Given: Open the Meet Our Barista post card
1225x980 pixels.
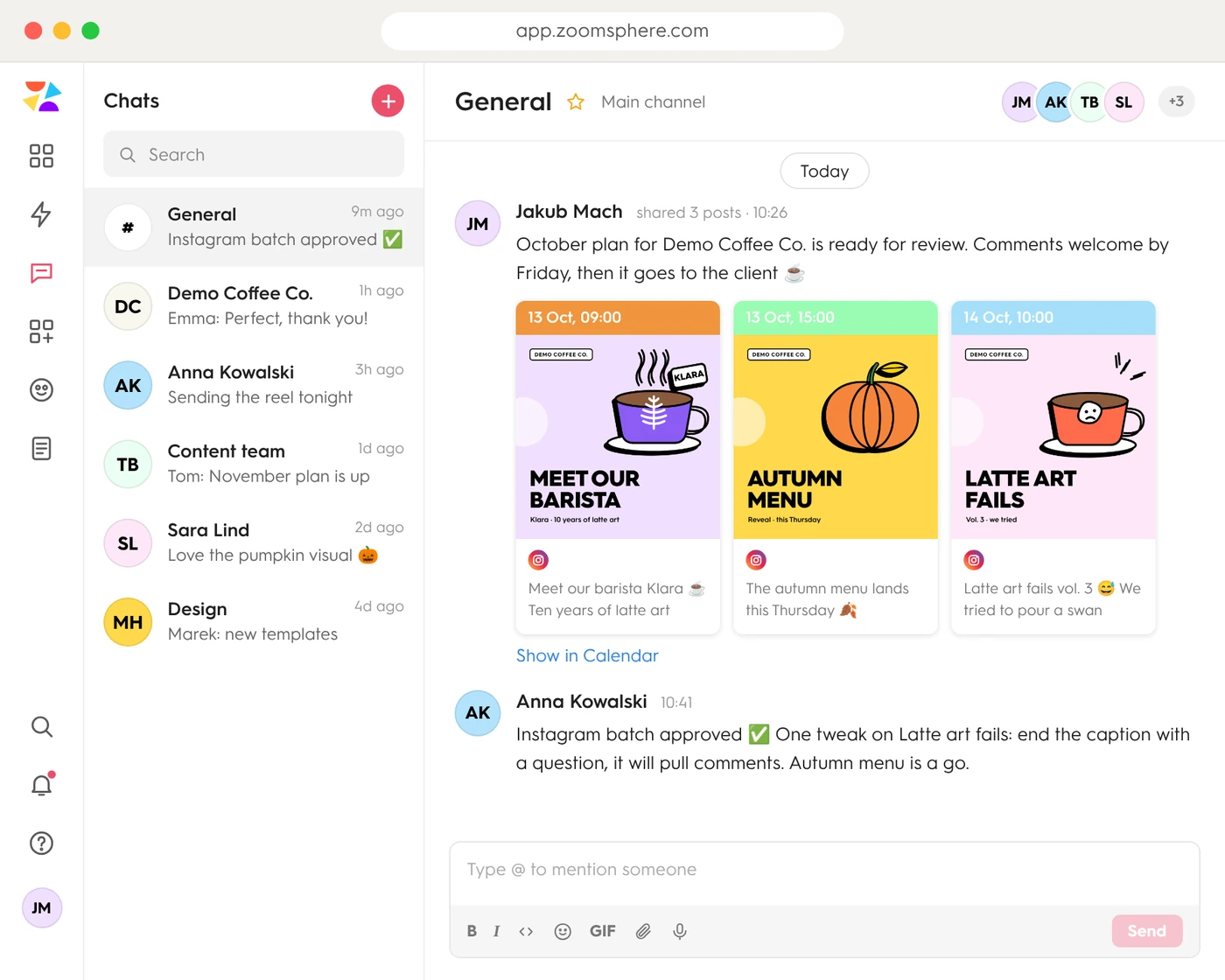Looking at the screenshot, I should 618,467.
